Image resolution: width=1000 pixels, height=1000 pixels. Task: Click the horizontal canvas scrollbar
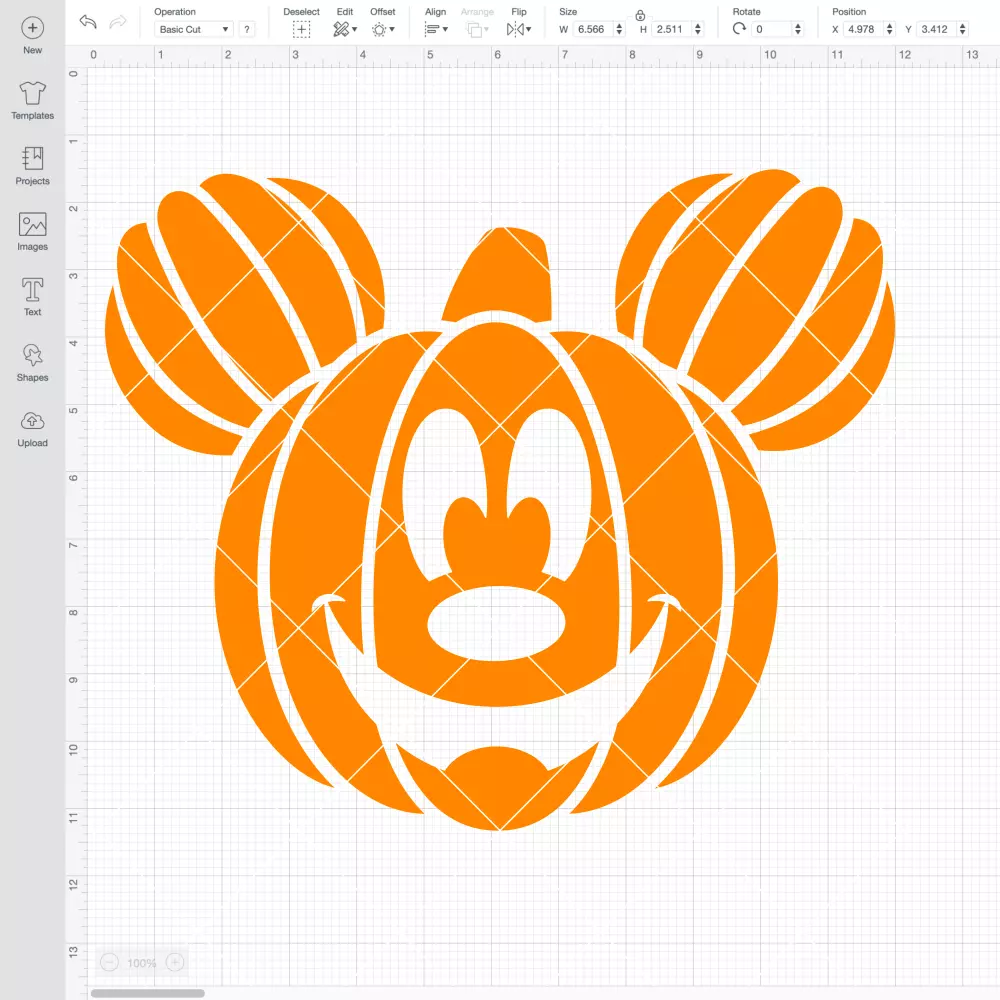[x=147, y=993]
